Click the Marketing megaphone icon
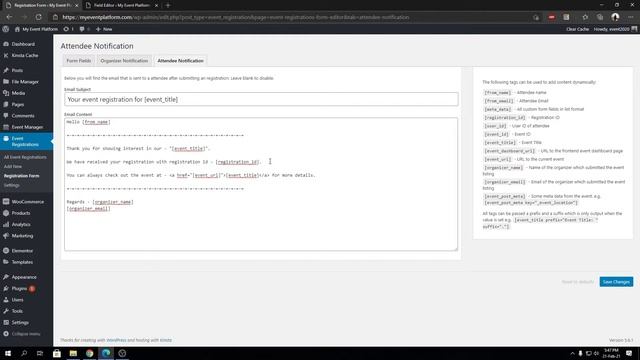This screenshot has height=360, width=640. (6, 236)
